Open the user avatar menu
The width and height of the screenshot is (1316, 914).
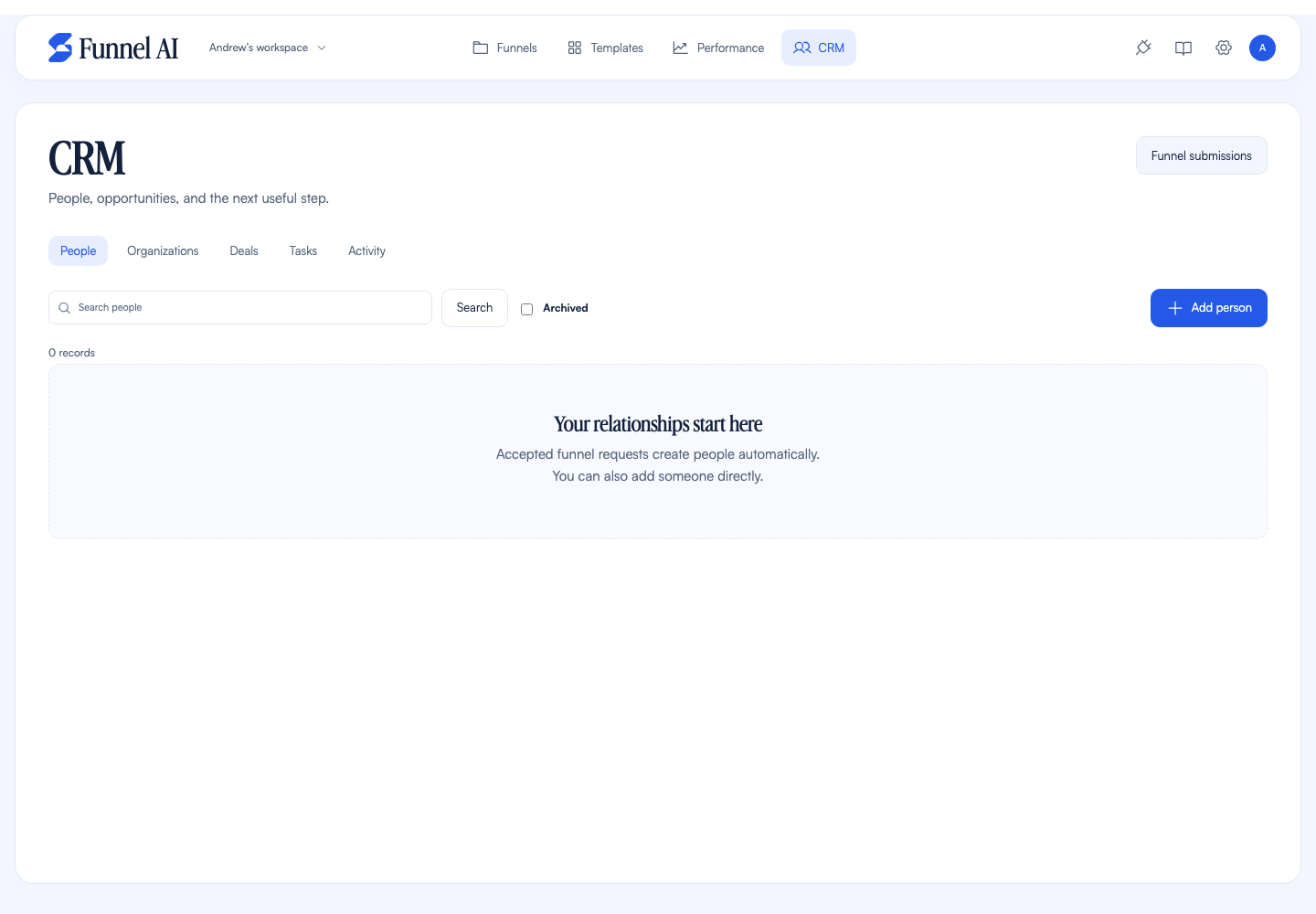click(x=1262, y=48)
